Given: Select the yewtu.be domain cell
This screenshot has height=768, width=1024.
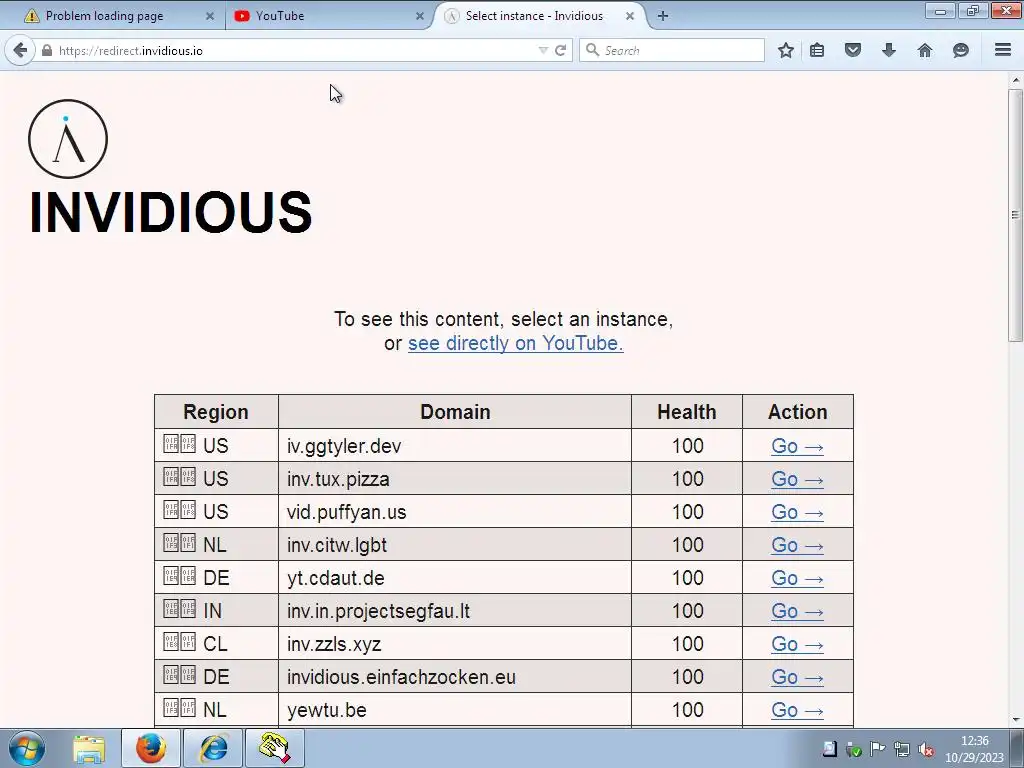Looking at the screenshot, I should point(455,710).
